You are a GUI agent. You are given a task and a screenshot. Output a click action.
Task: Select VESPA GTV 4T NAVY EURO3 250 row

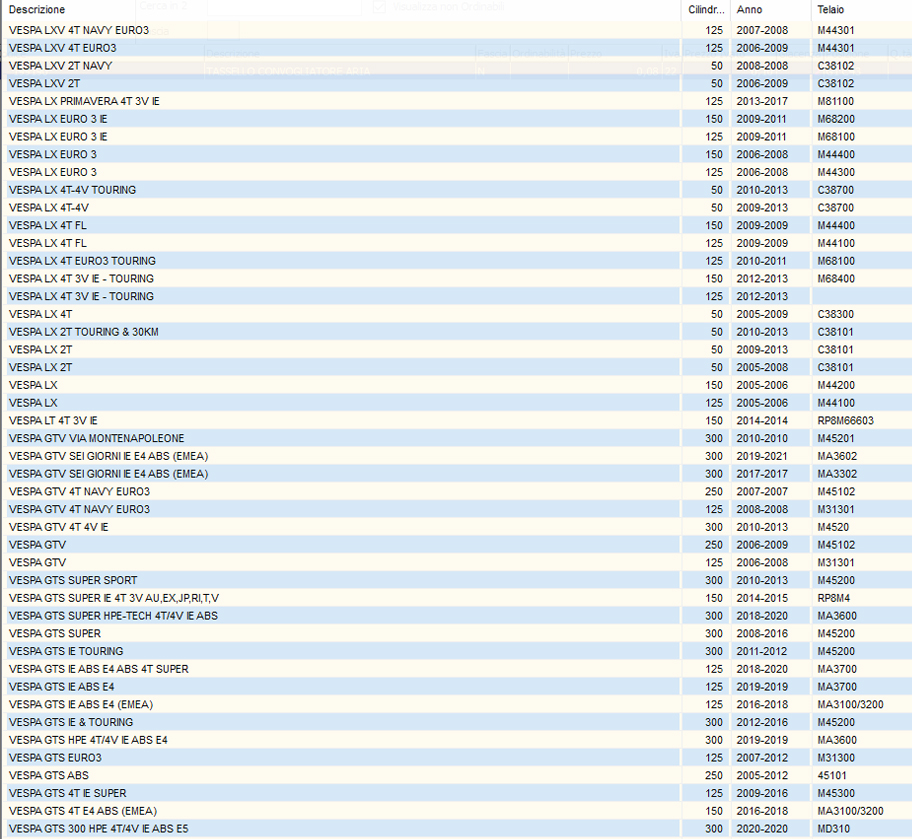(x=456, y=492)
